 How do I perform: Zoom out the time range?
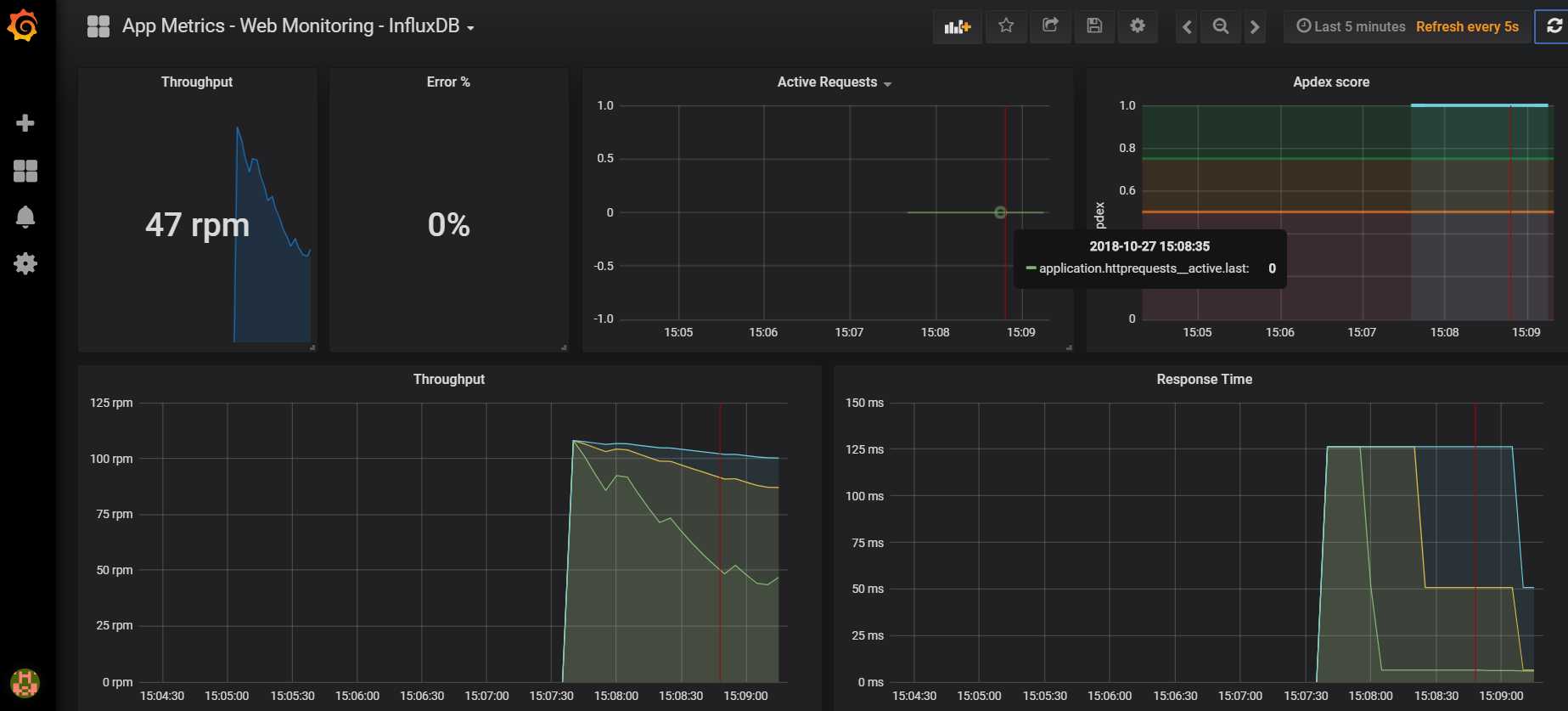tap(1221, 27)
